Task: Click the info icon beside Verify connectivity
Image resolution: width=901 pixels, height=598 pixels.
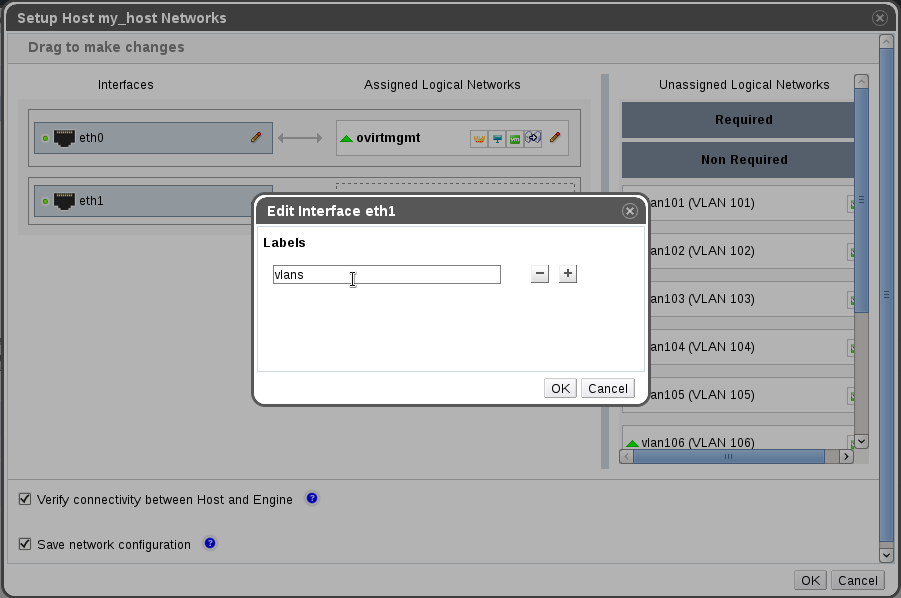Action: [312, 498]
